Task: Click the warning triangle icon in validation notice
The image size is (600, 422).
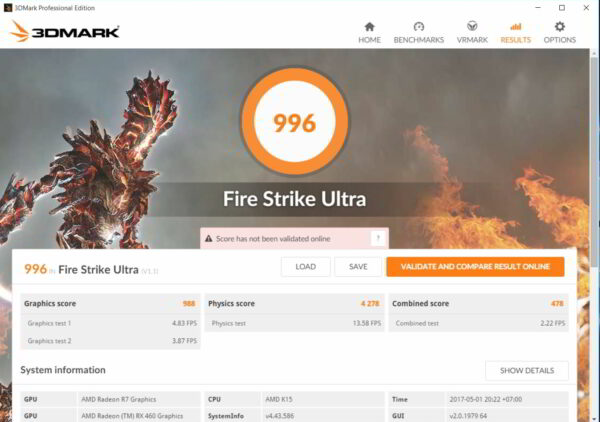Action: click(209, 239)
